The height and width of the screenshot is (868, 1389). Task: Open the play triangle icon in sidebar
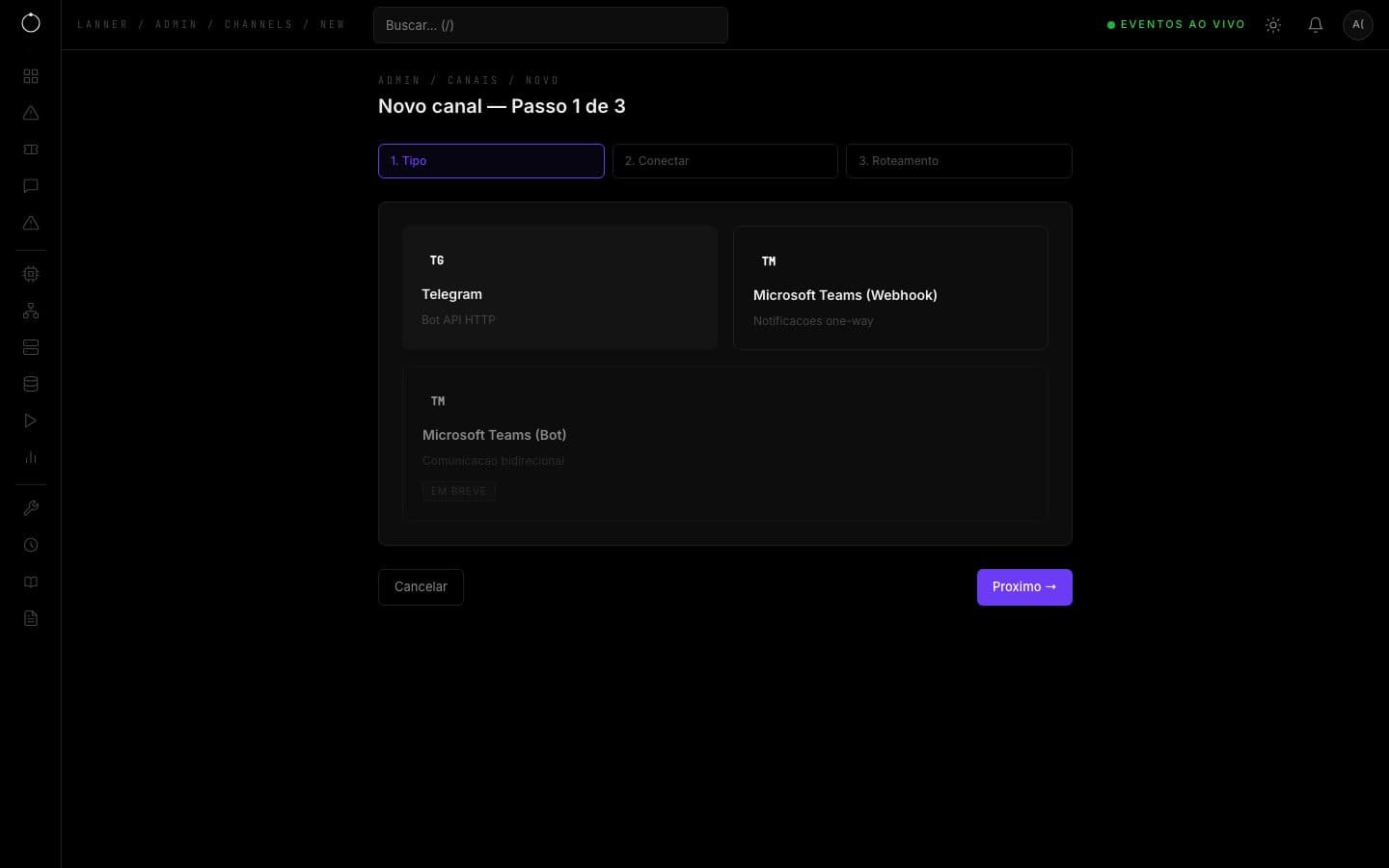pyautogui.click(x=31, y=420)
